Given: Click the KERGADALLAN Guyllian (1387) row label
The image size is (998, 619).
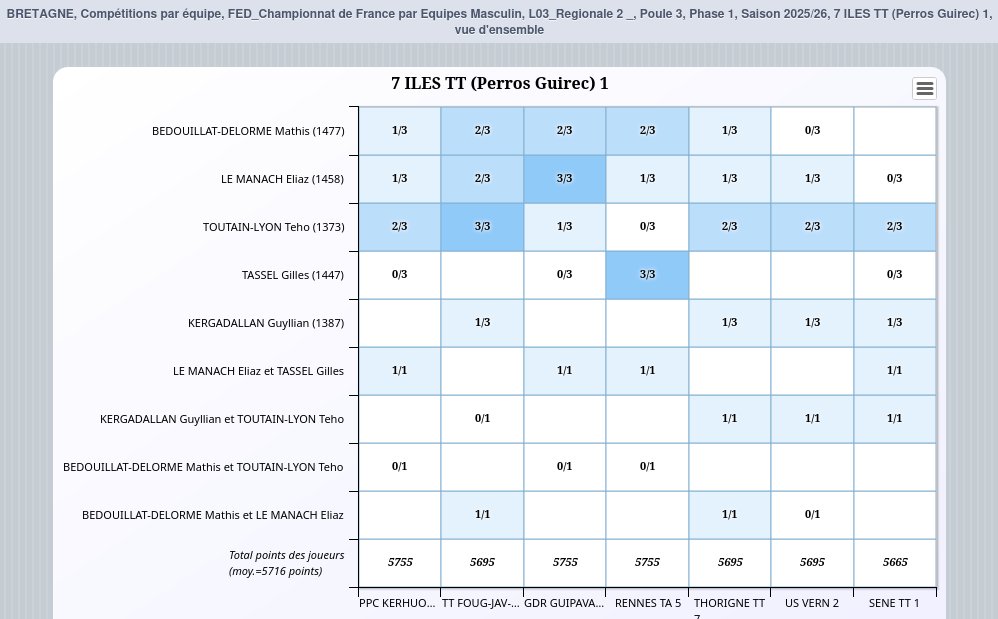Looking at the screenshot, I should (x=265, y=323).
